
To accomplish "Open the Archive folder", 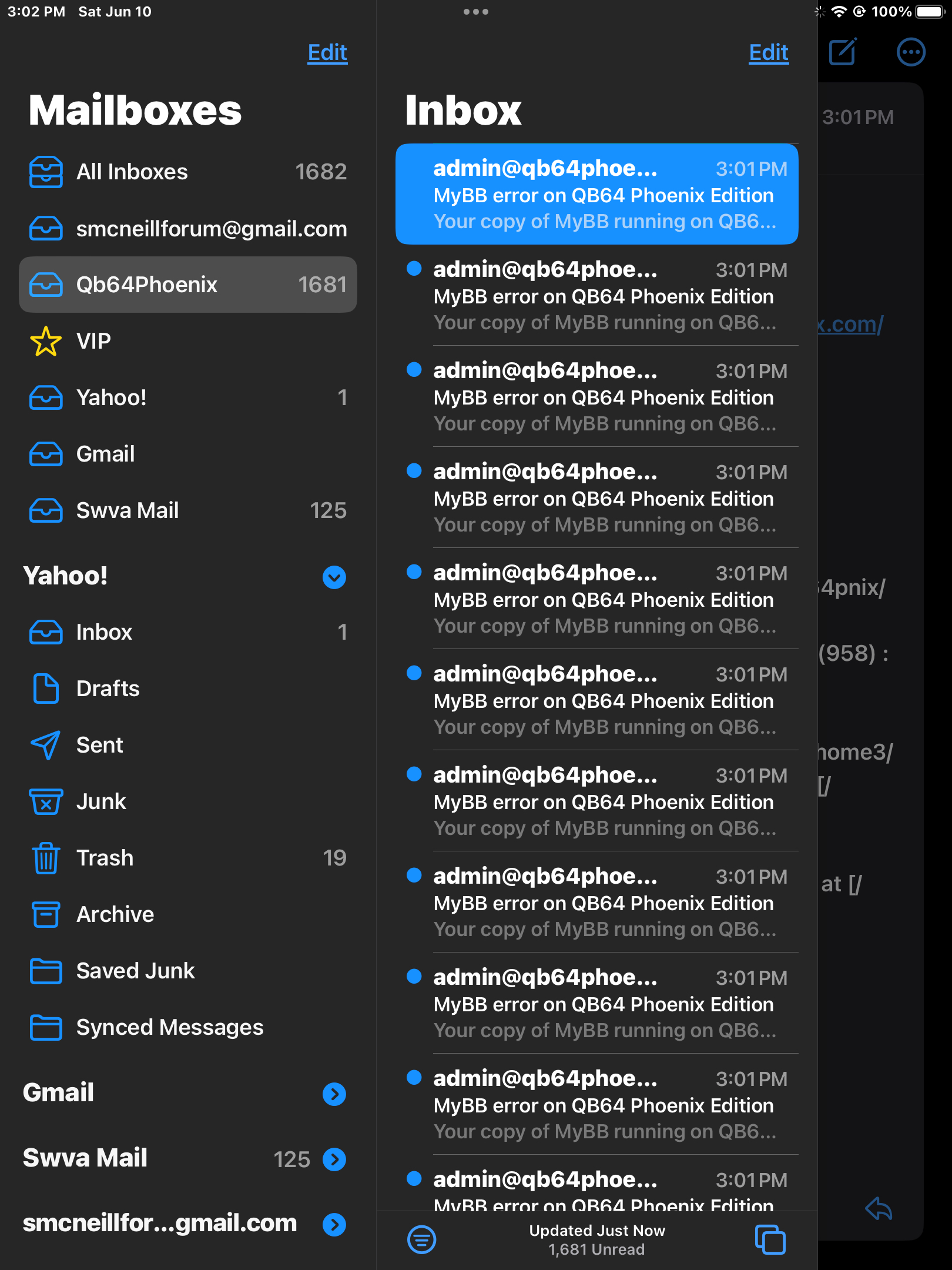I will pyautogui.click(x=188, y=914).
